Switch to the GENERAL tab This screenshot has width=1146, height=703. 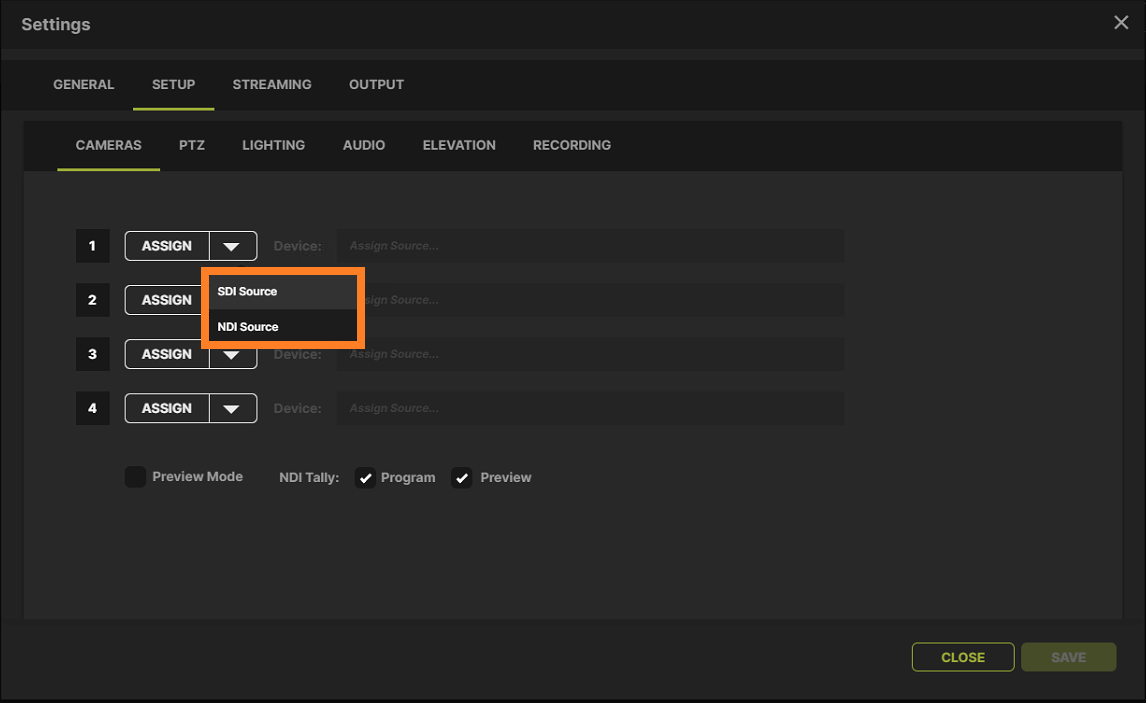pyautogui.click(x=83, y=85)
